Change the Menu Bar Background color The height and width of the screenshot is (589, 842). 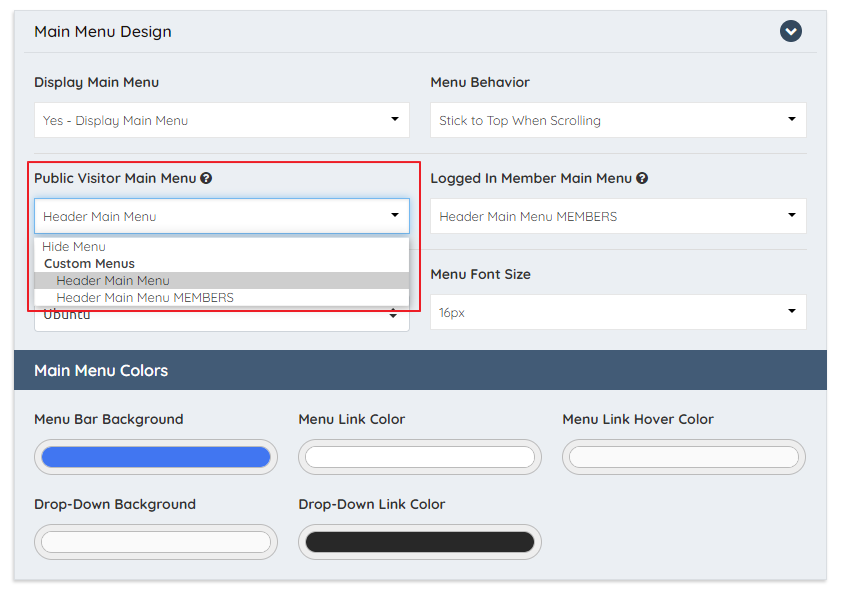155,457
